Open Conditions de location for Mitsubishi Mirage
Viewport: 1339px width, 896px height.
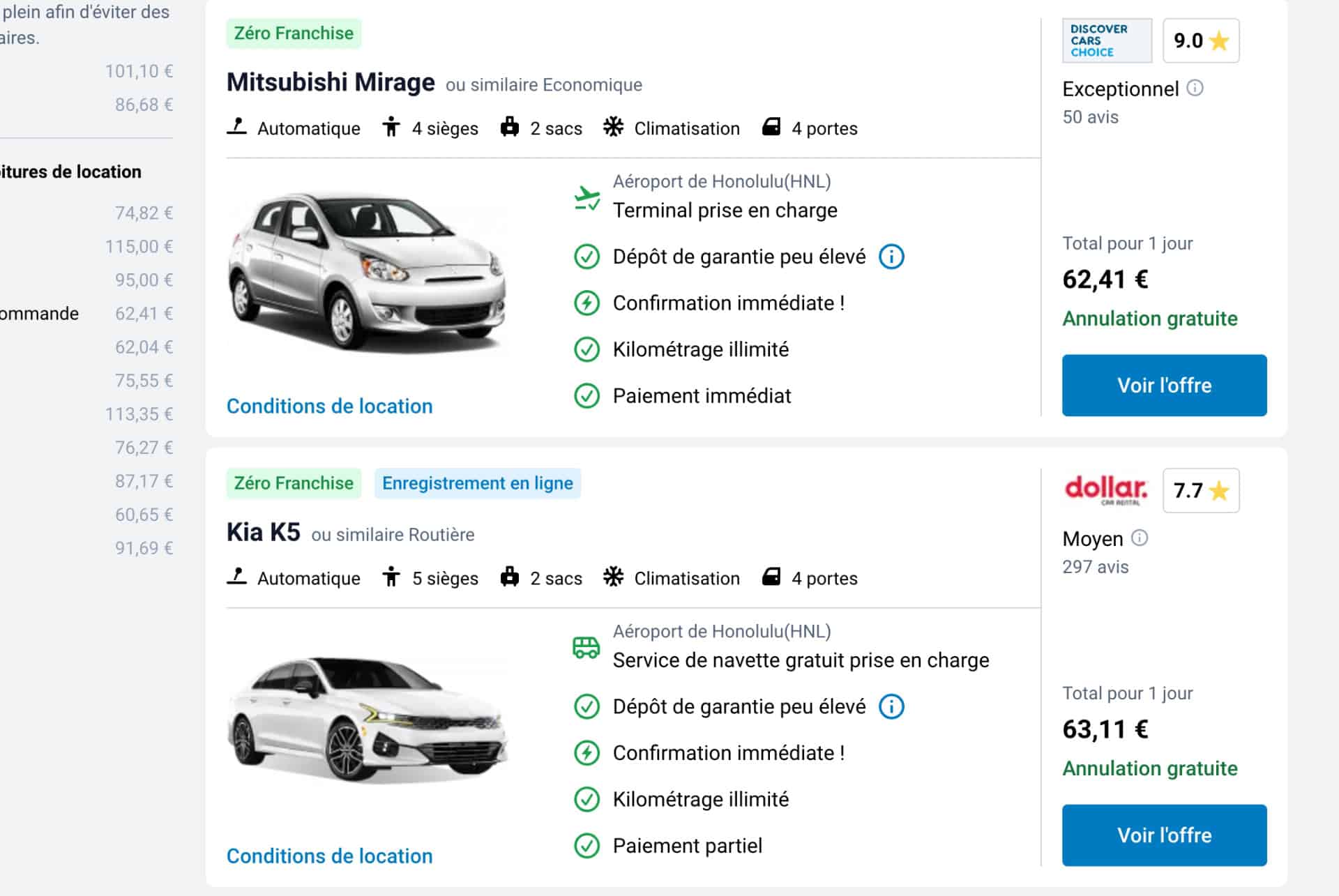tap(329, 406)
